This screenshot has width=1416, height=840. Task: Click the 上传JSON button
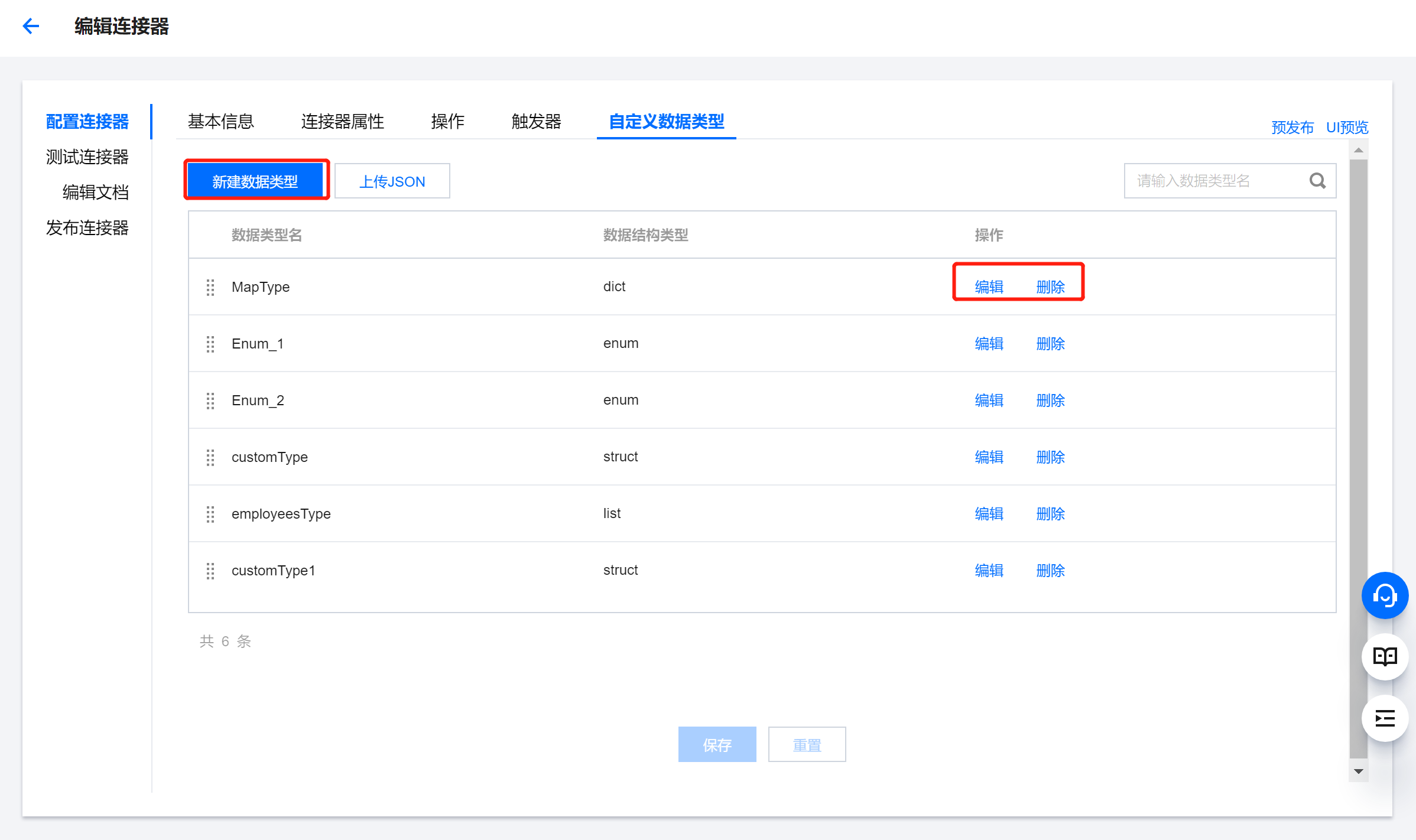392,181
